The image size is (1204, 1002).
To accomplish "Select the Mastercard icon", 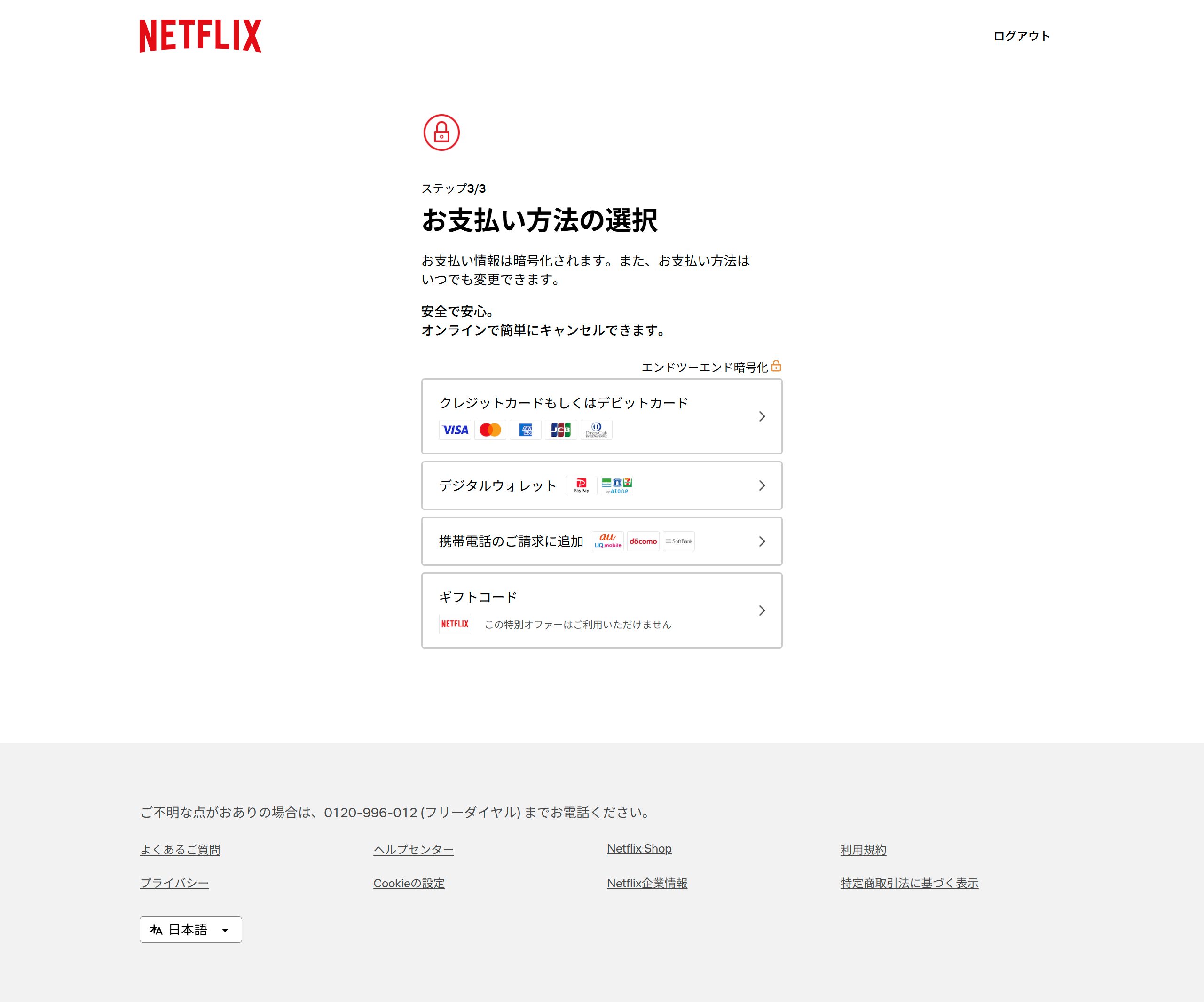I will pyautogui.click(x=490, y=430).
